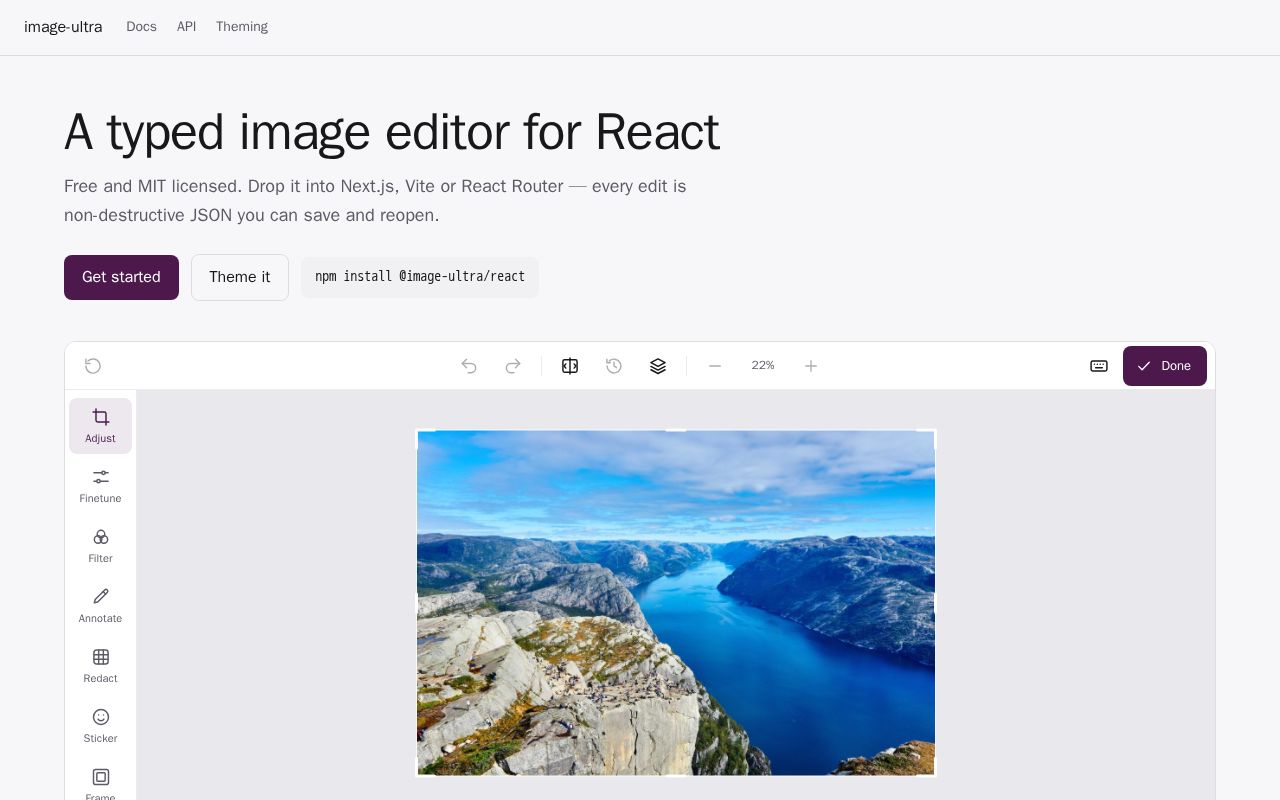Open zoom level 22% menu

(x=763, y=366)
